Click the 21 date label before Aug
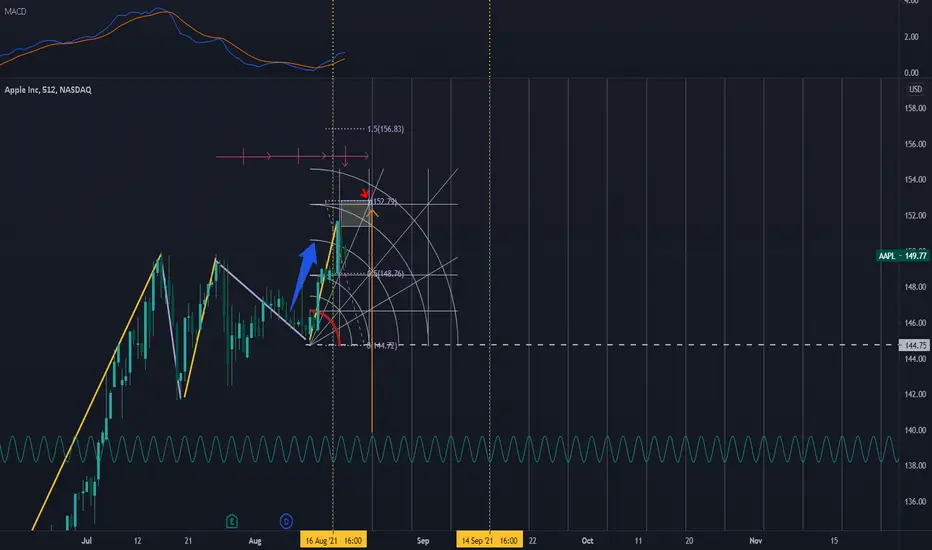The height and width of the screenshot is (550, 932). 188,540
